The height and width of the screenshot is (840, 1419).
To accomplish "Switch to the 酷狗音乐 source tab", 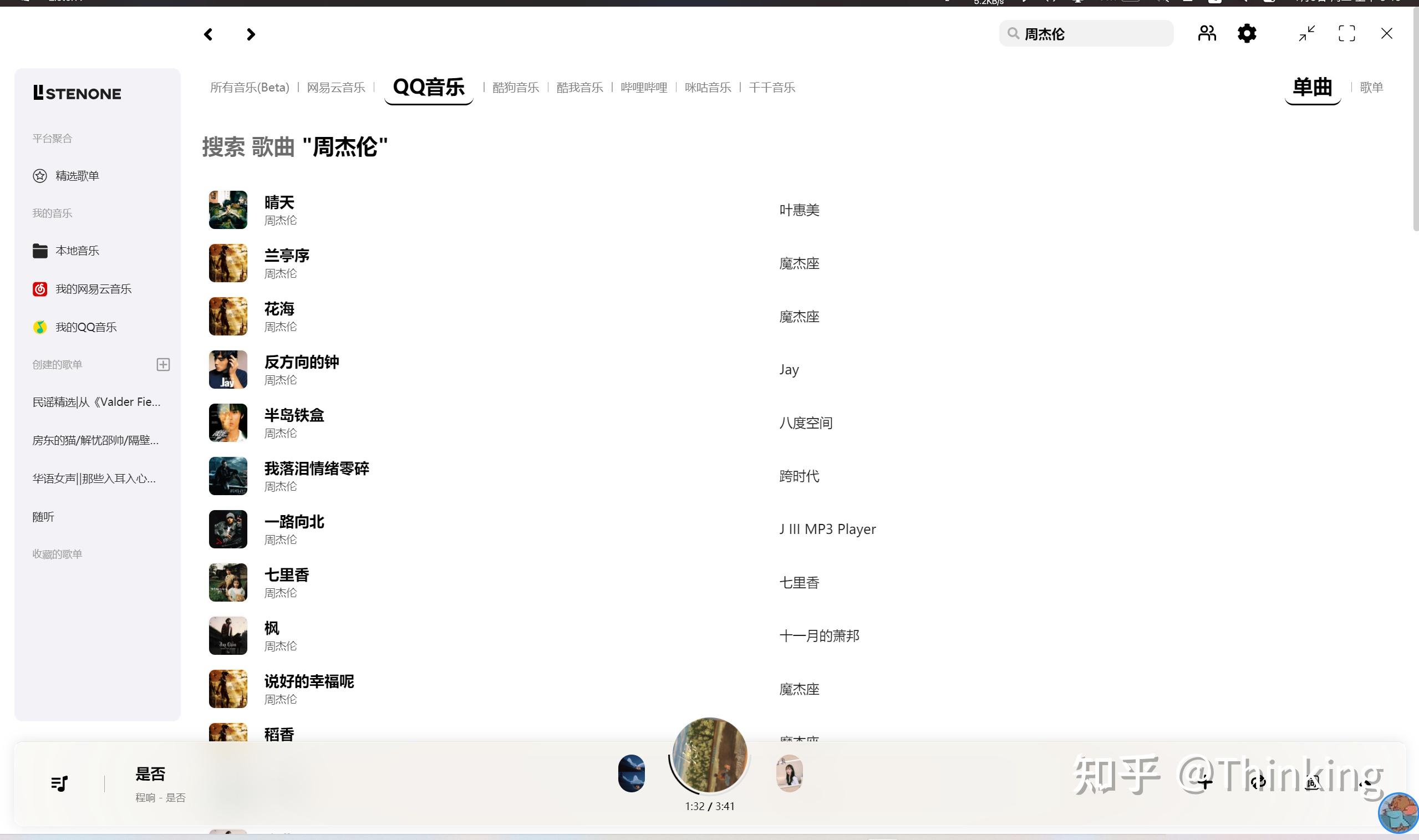I will [515, 87].
